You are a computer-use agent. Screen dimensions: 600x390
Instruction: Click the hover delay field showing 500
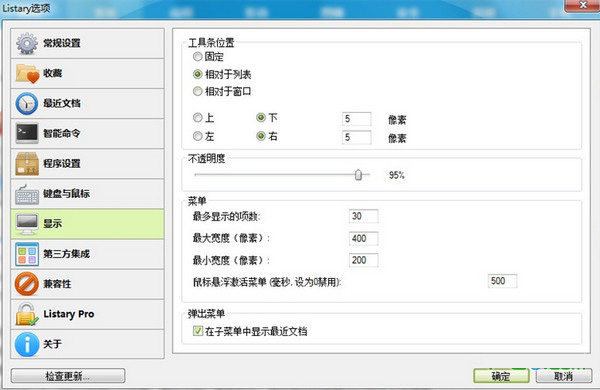pyautogui.click(x=502, y=281)
